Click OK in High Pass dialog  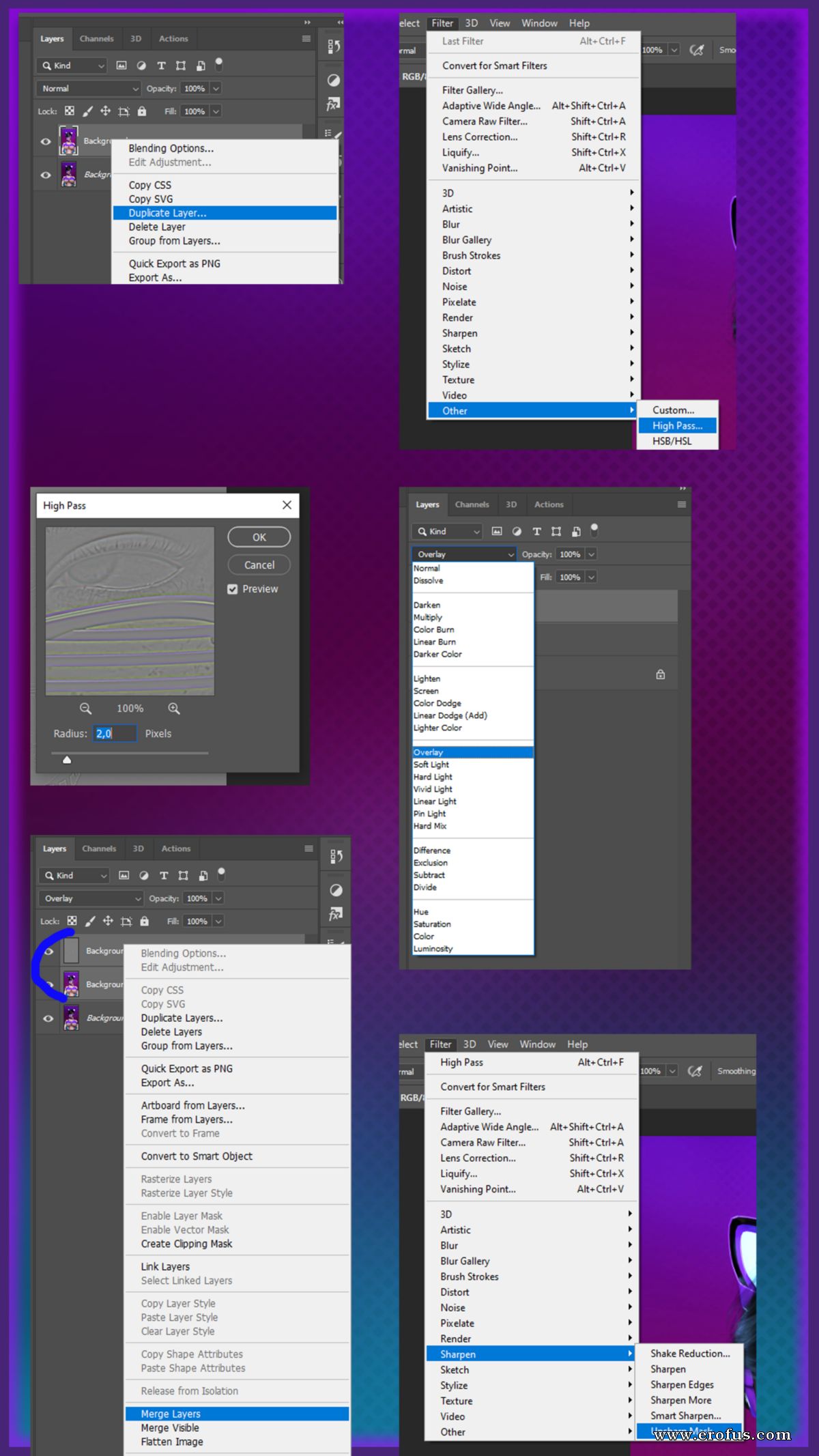pos(259,537)
